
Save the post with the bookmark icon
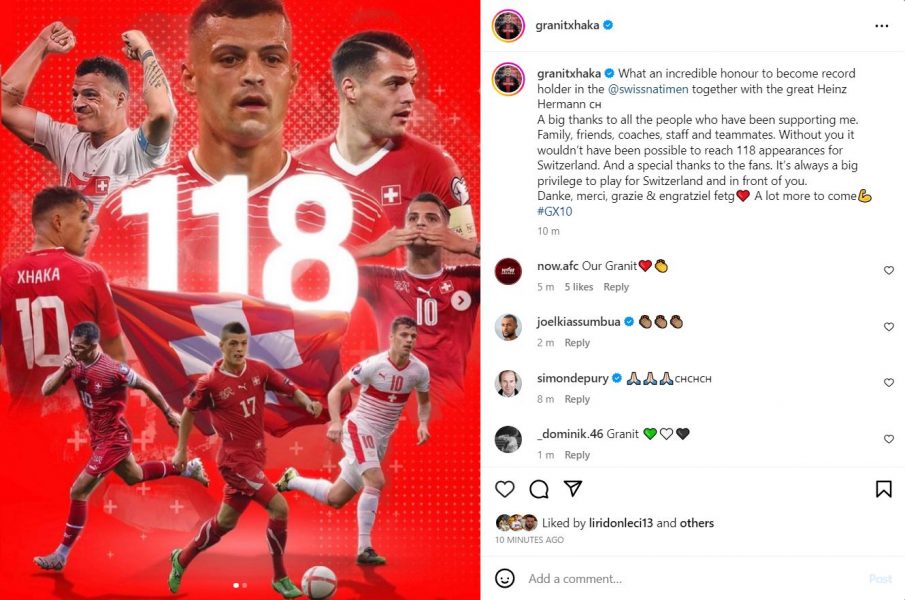click(883, 489)
